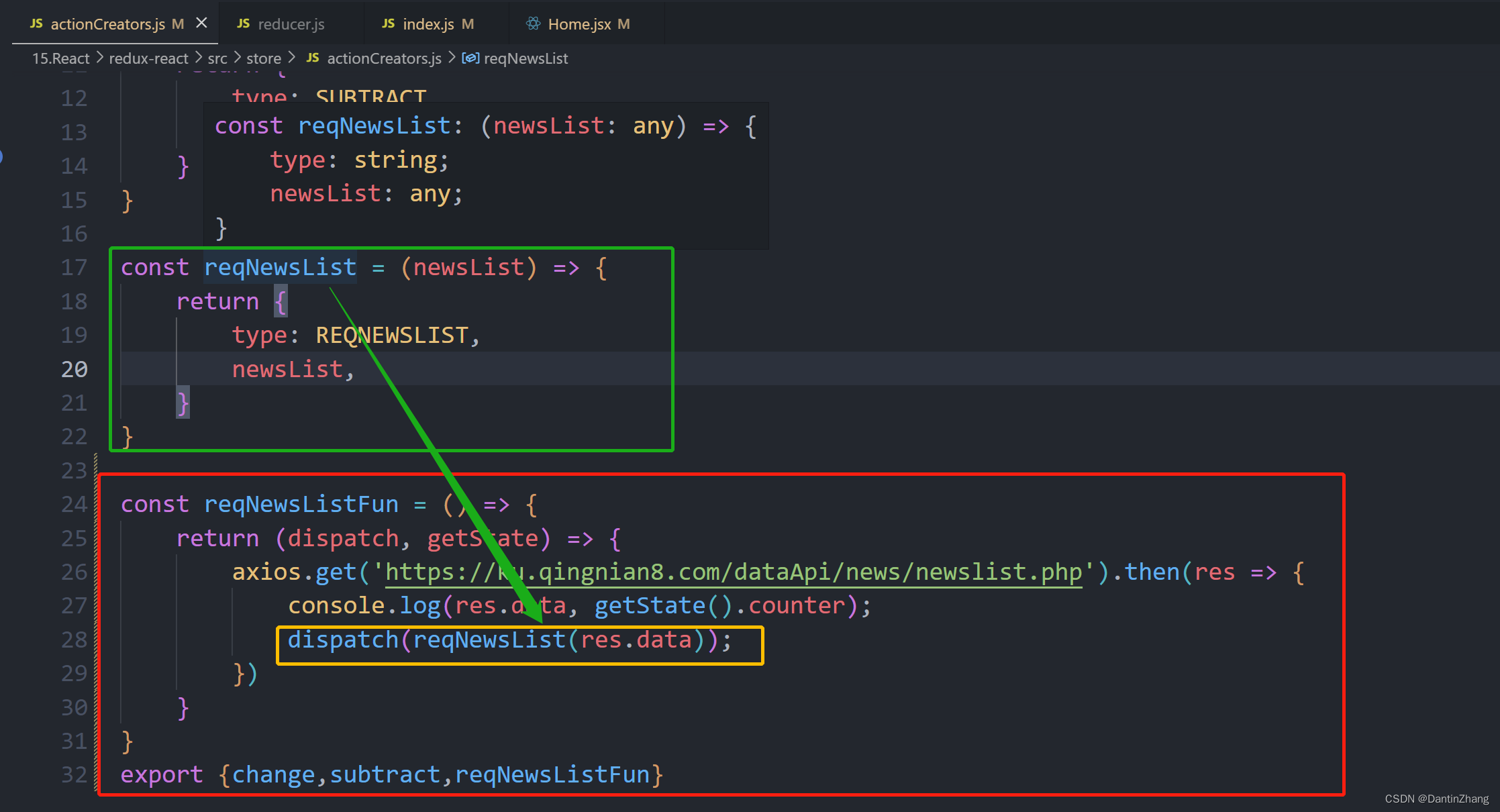Select 15.React in the breadcrumb path

tap(60, 58)
